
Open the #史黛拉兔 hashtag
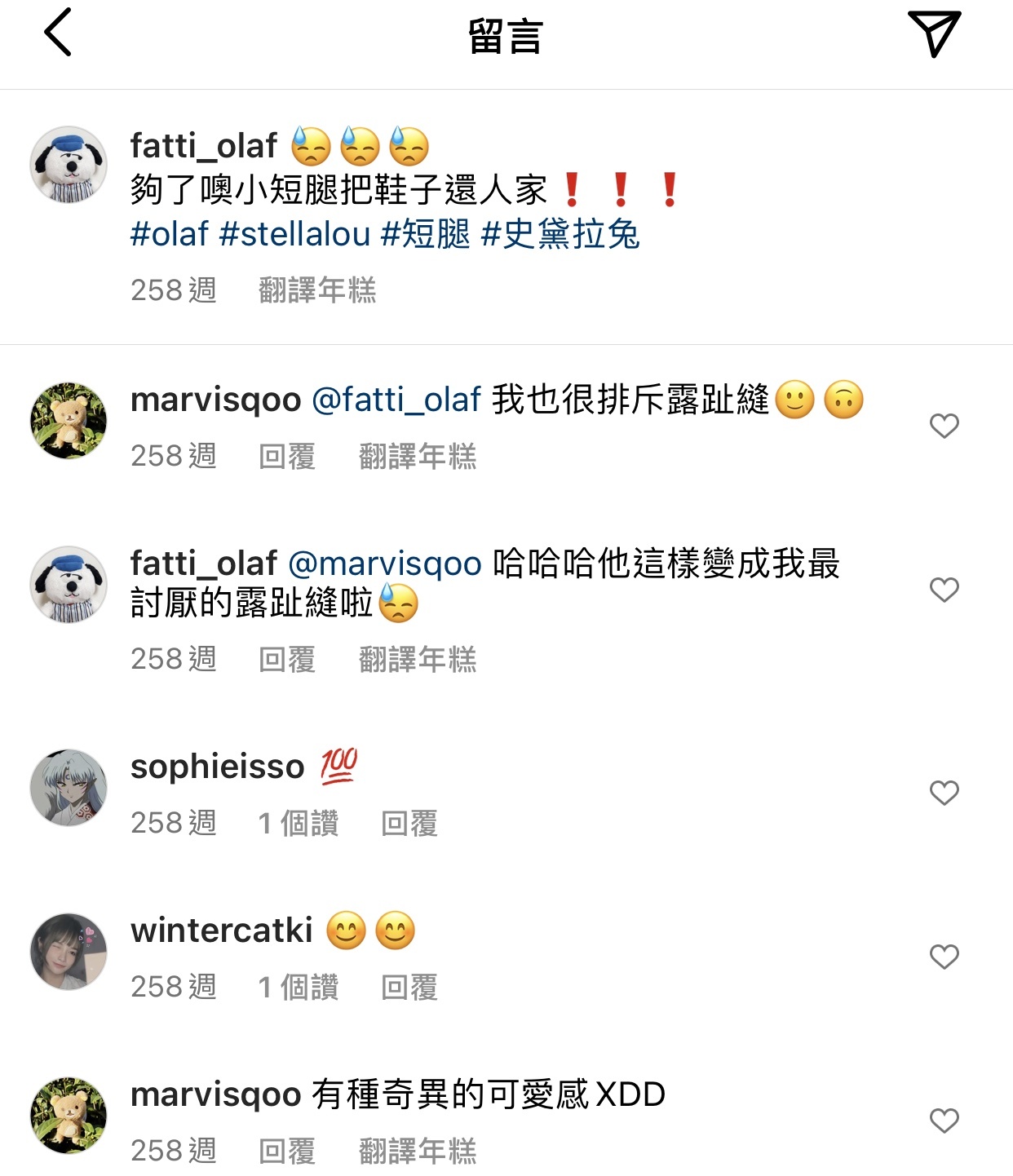pos(560,234)
